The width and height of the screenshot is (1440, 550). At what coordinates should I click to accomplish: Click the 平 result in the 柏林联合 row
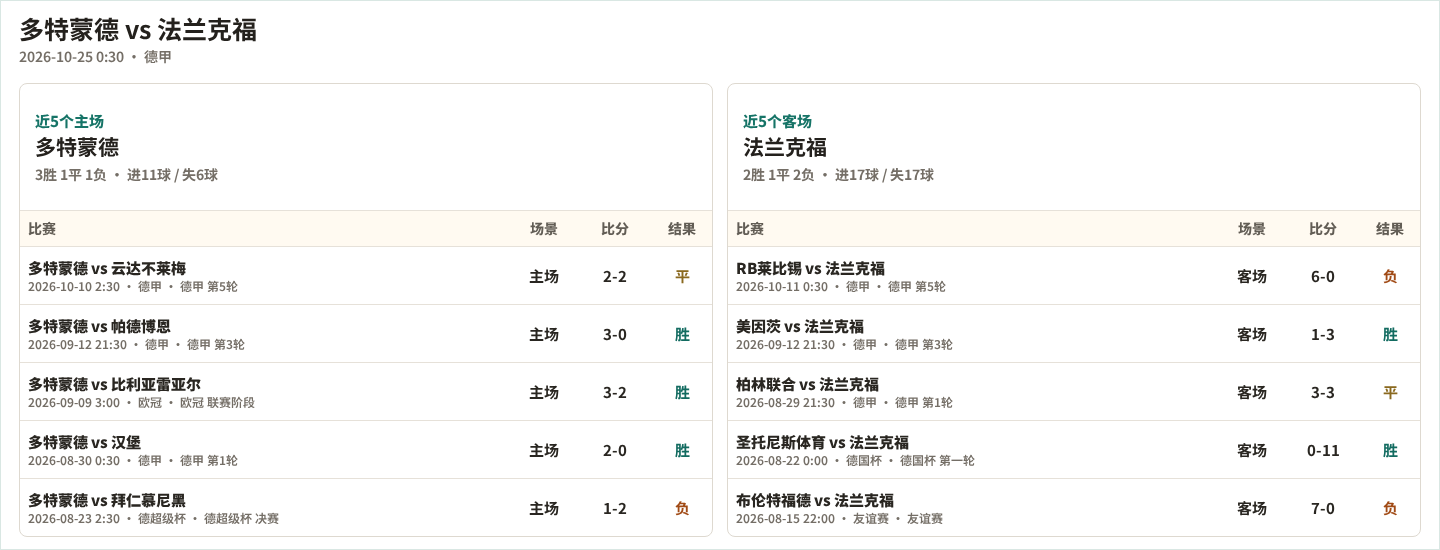pyautogui.click(x=1390, y=392)
